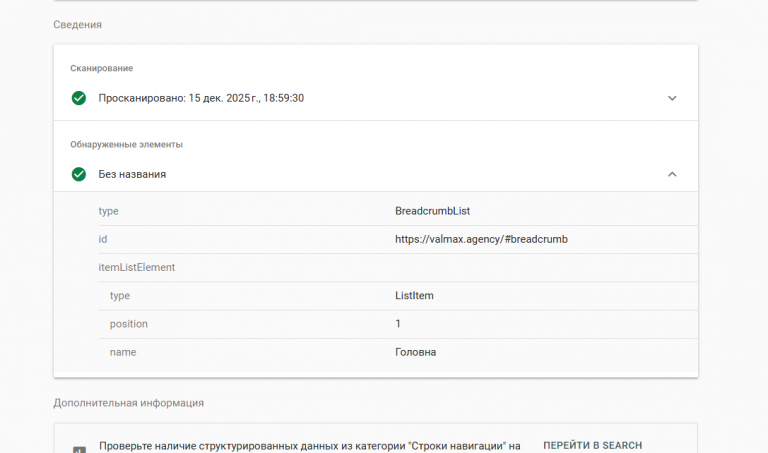Click the position value 1
Image resolution: width=768 pixels, height=453 pixels.
pyautogui.click(x=398, y=324)
